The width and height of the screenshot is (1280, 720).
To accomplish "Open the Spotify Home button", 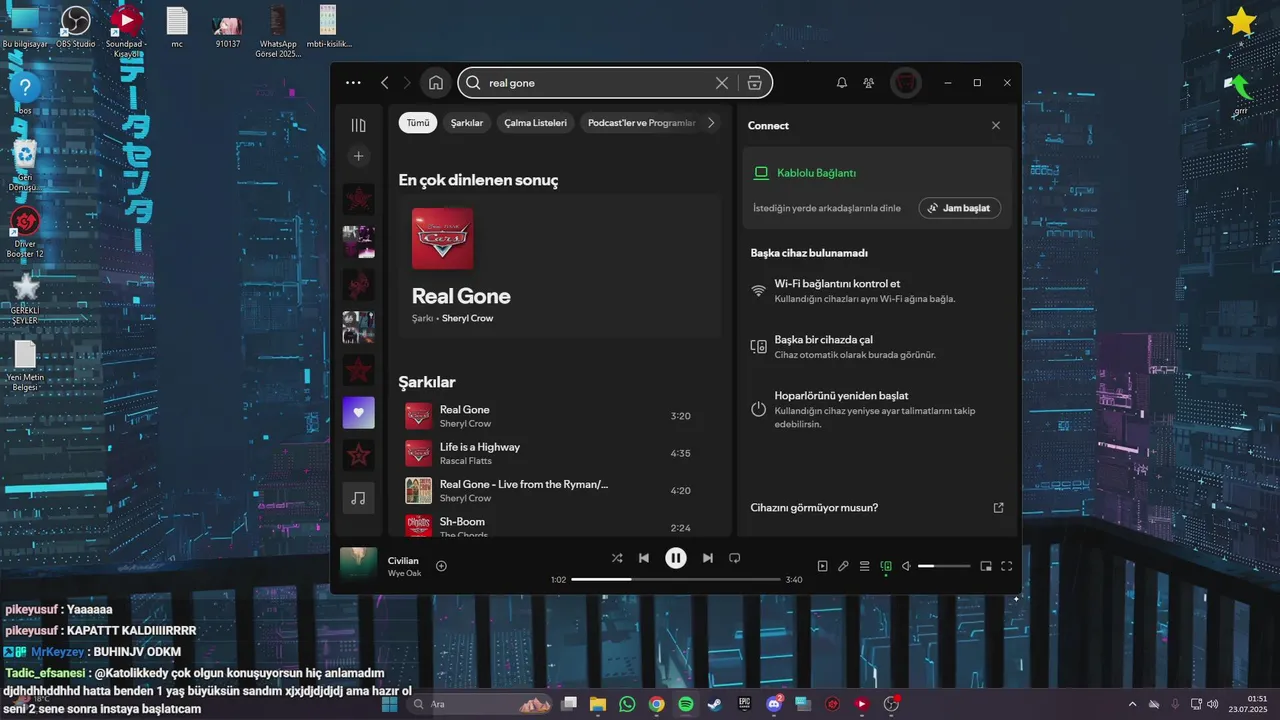I will [436, 83].
